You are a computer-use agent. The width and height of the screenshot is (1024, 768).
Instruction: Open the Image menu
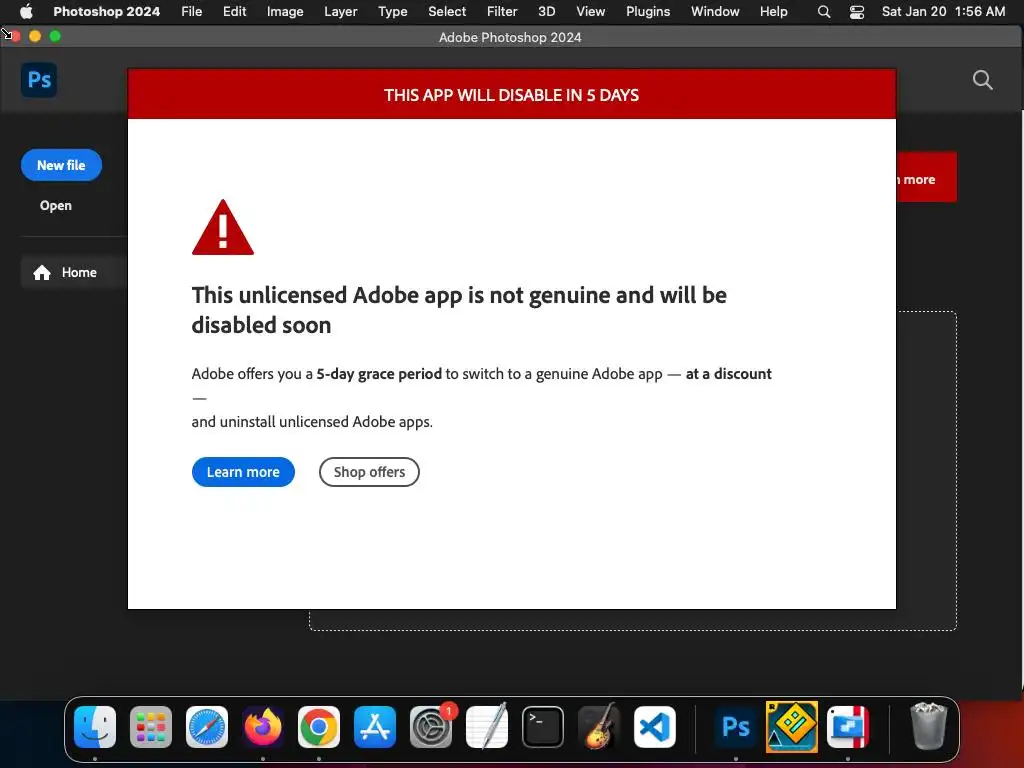tap(285, 12)
